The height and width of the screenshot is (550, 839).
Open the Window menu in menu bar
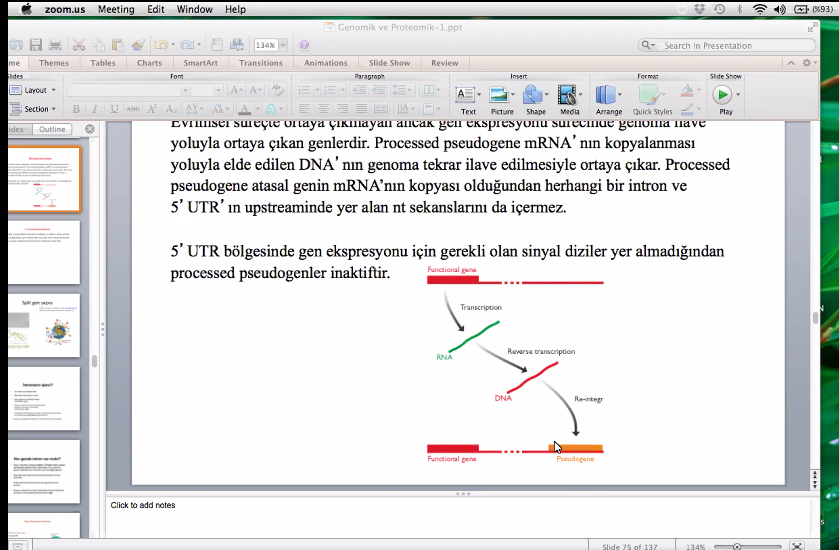194,9
